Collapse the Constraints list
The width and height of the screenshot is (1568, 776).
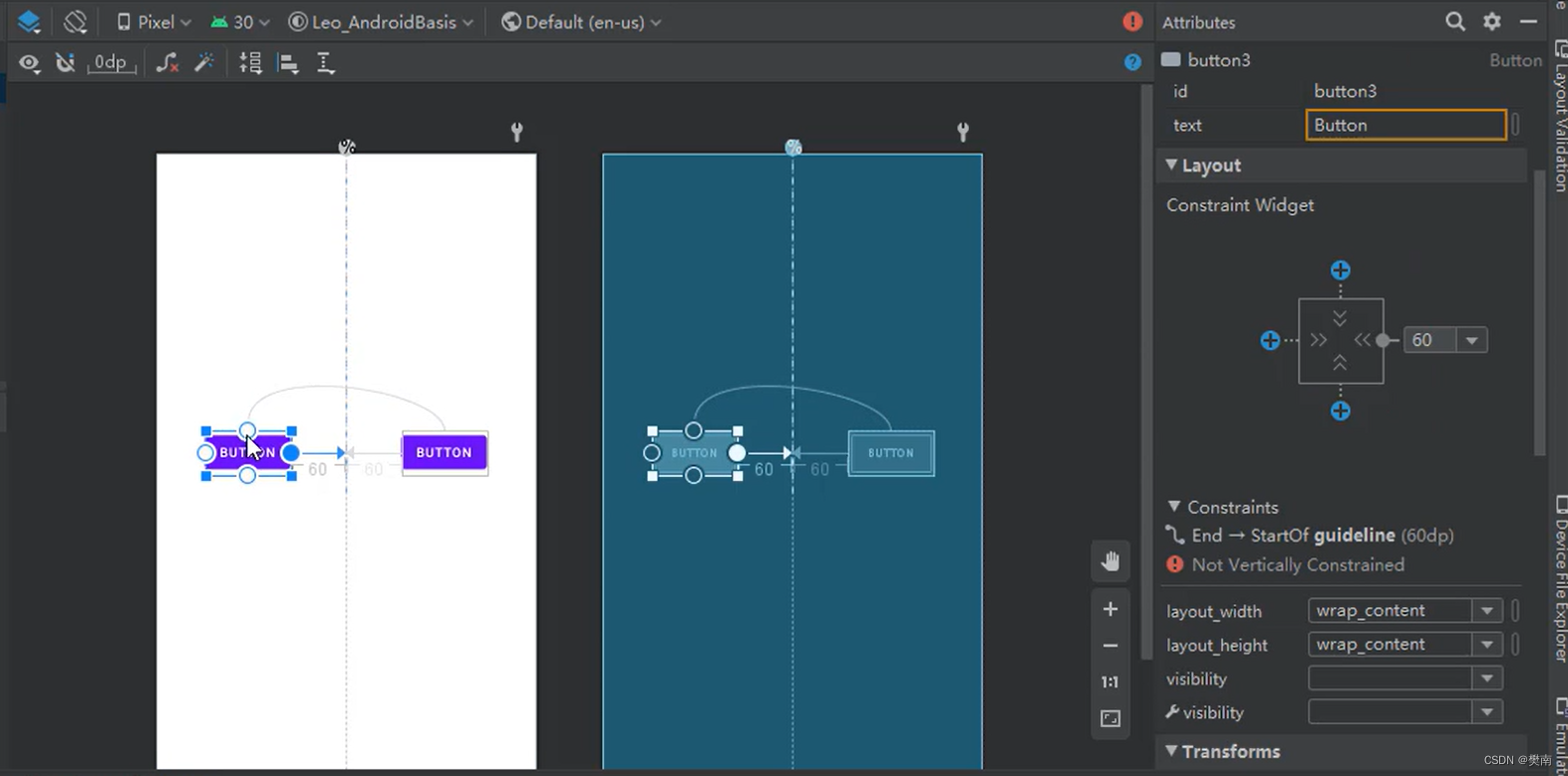pos(1174,507)
